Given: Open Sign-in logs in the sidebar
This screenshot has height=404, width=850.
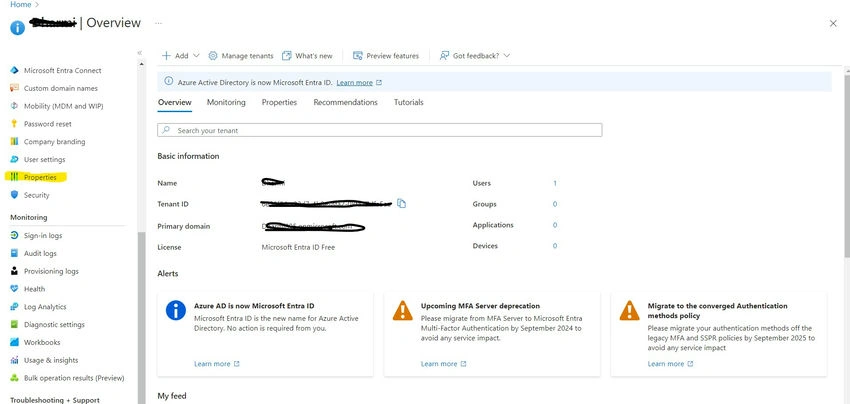Looking at the screenshot, I should click(43, 235).
